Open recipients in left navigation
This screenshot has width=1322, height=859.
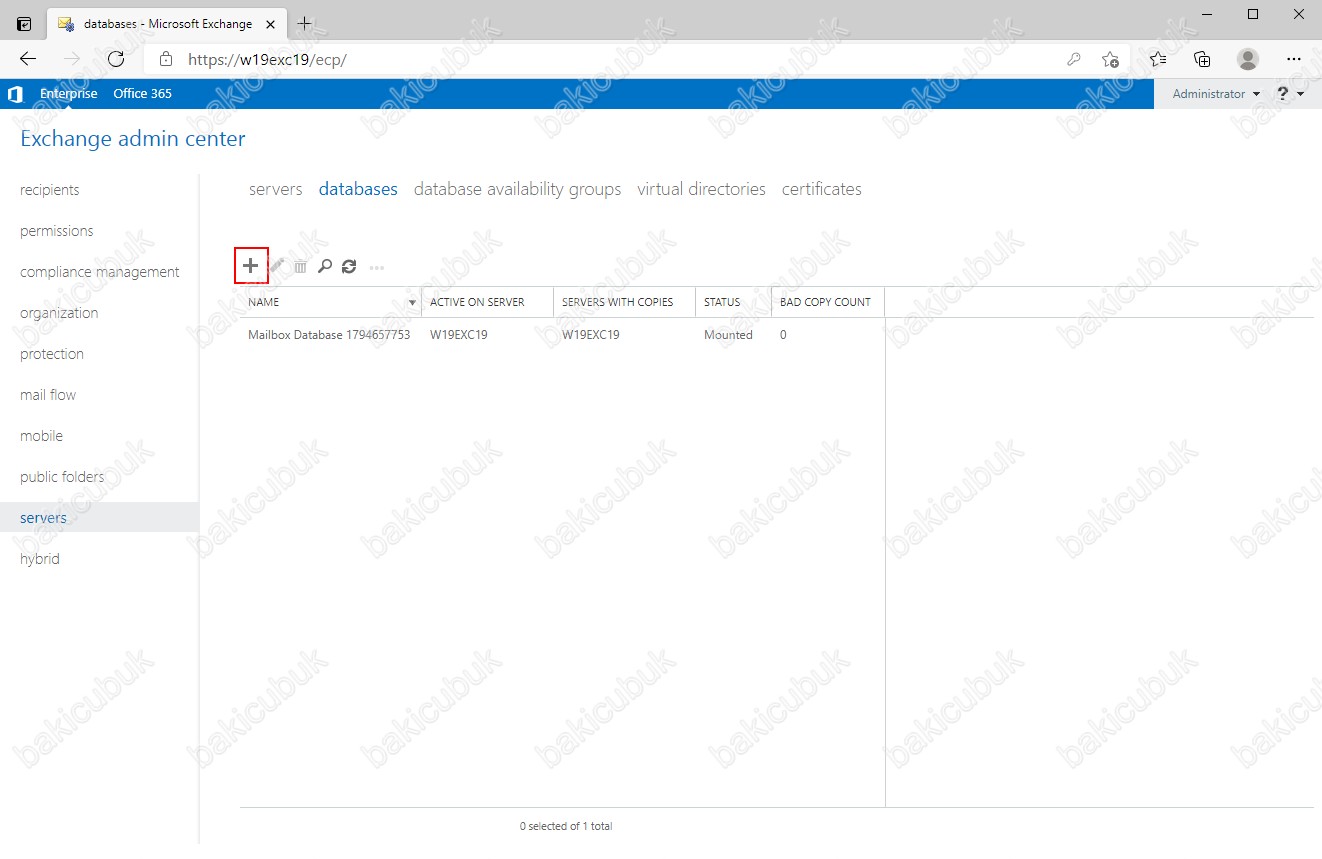click(x=50, y=190)
